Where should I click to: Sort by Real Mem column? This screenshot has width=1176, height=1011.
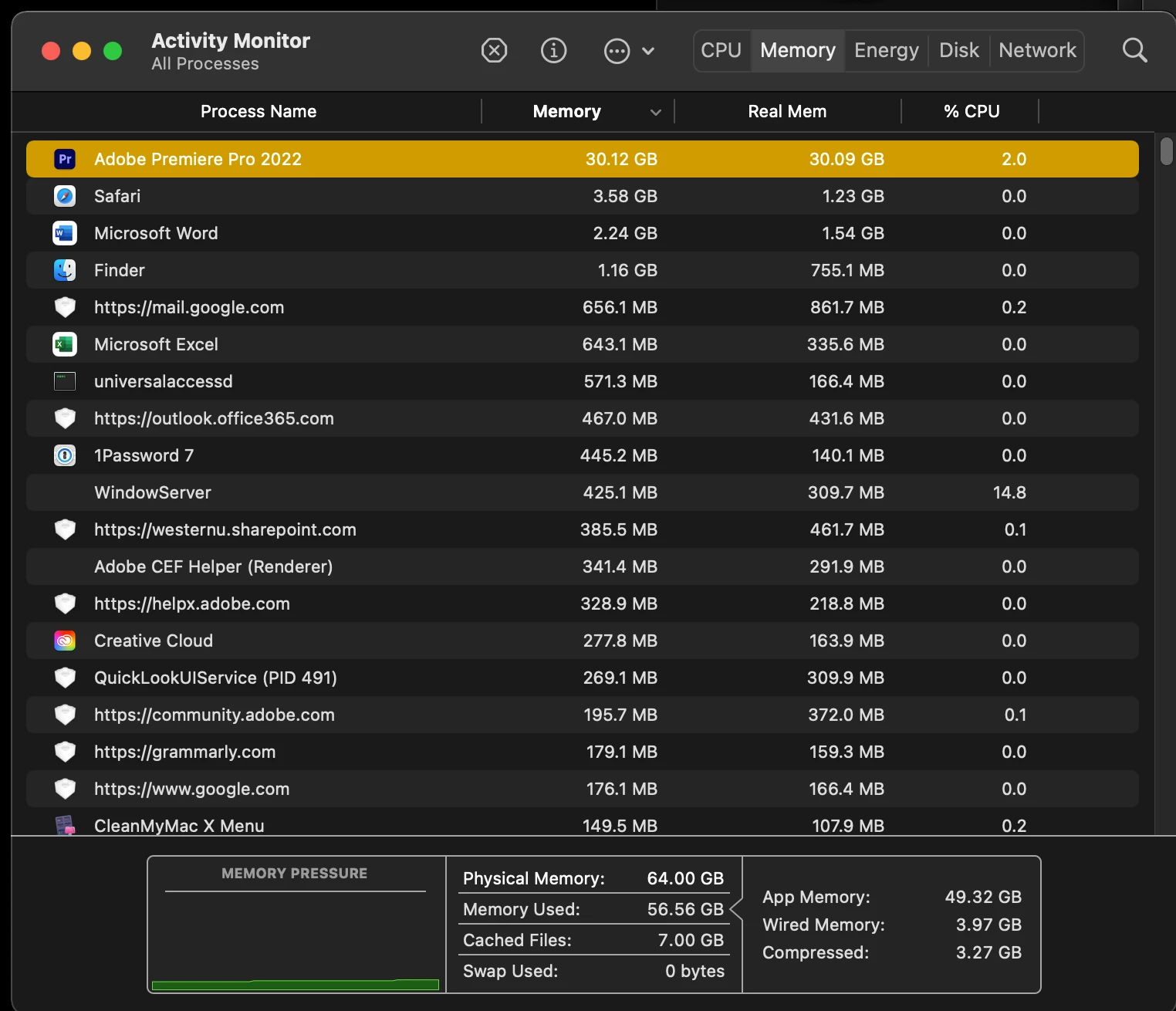787,111
